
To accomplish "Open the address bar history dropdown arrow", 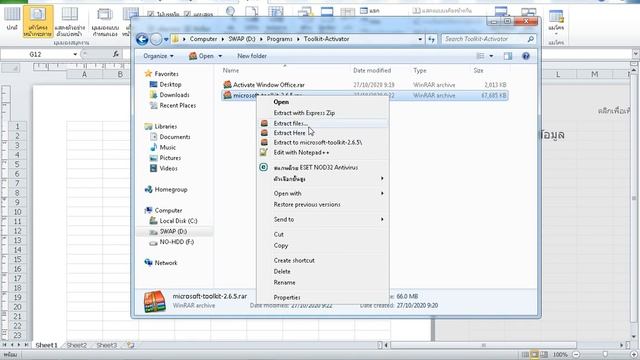I will coord(420,39).
